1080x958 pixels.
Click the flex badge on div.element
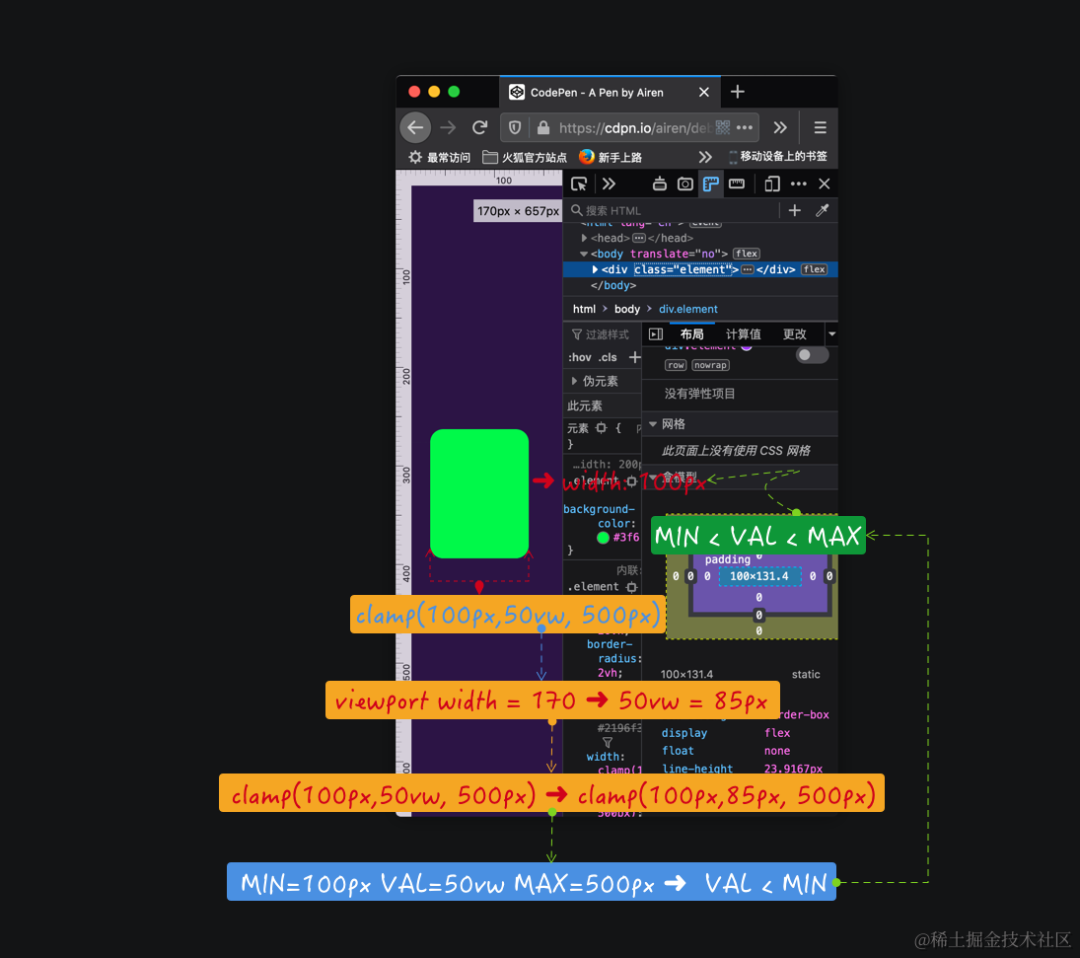click(x=813, y=269)
